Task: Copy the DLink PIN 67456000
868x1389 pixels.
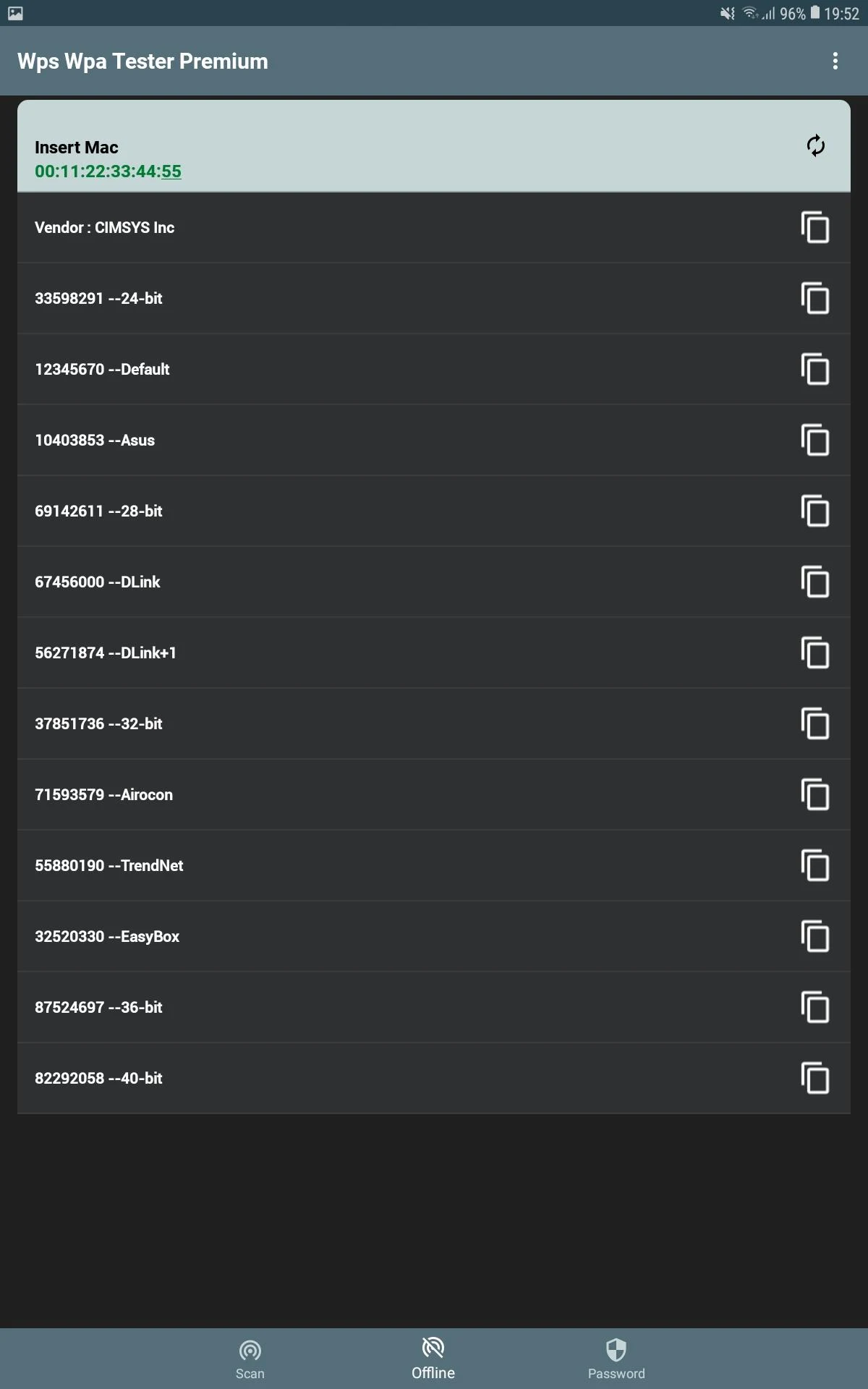Action: (x=815, y=582)
